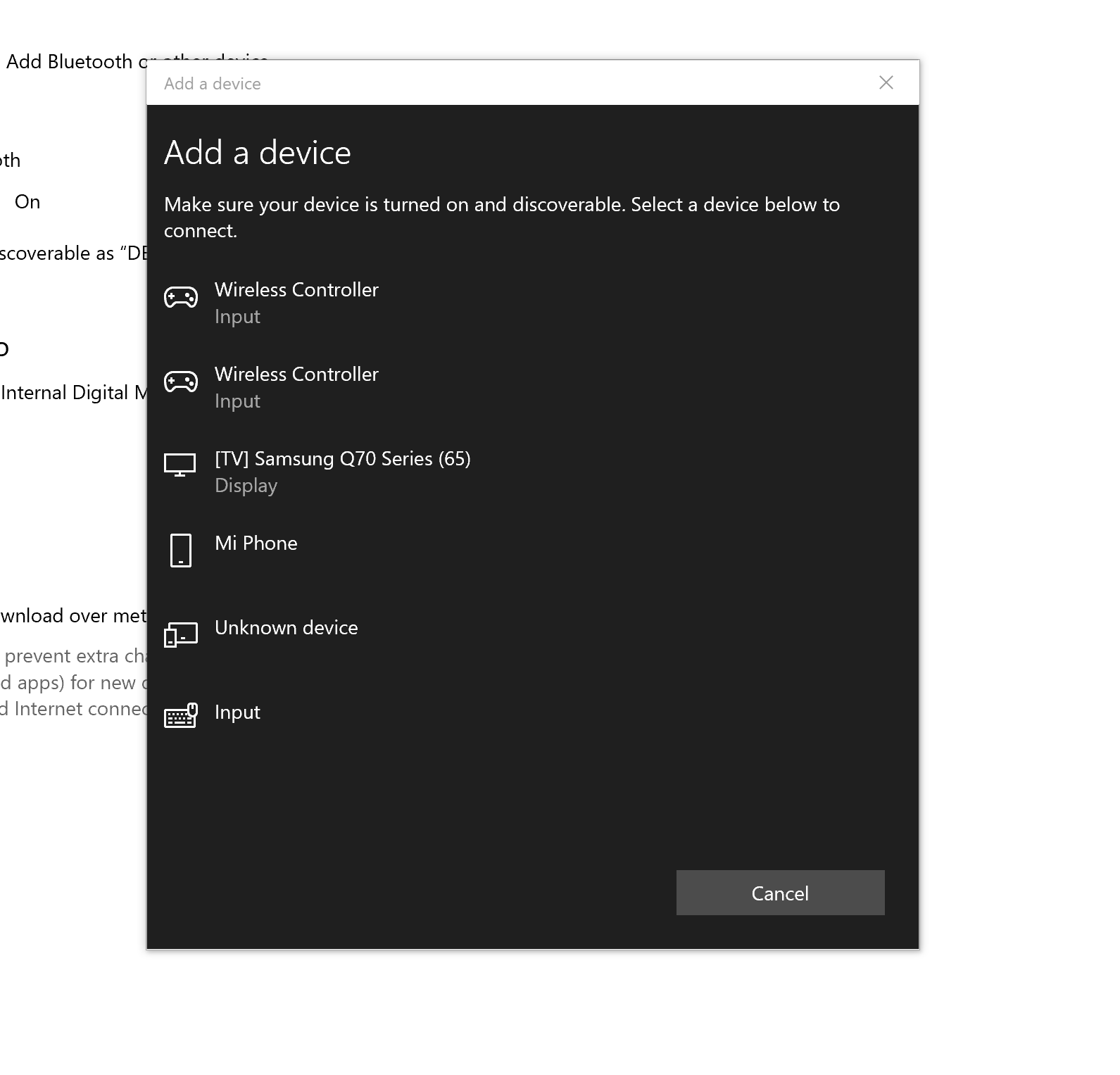Choose the Unknown device entry

tap(532, 641)
